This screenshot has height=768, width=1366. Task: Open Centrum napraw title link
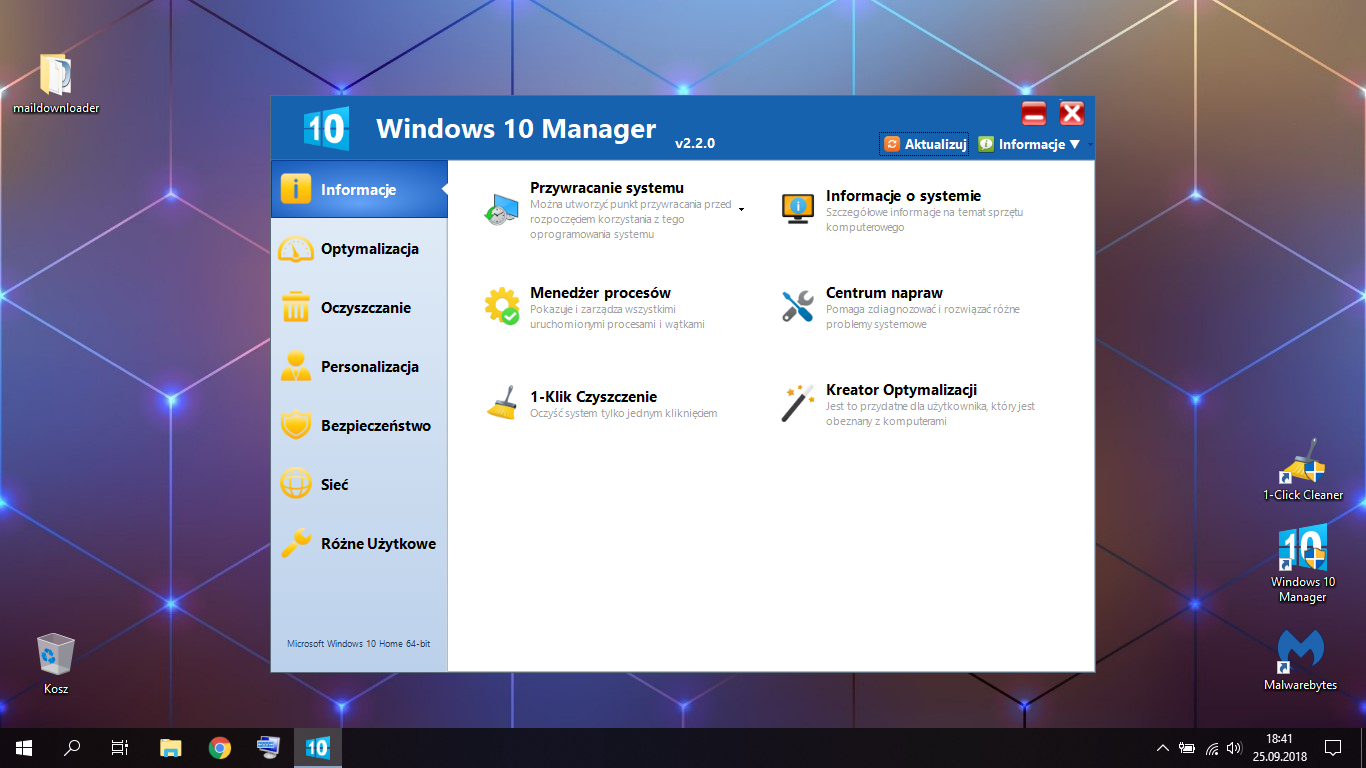click(884, 293)
